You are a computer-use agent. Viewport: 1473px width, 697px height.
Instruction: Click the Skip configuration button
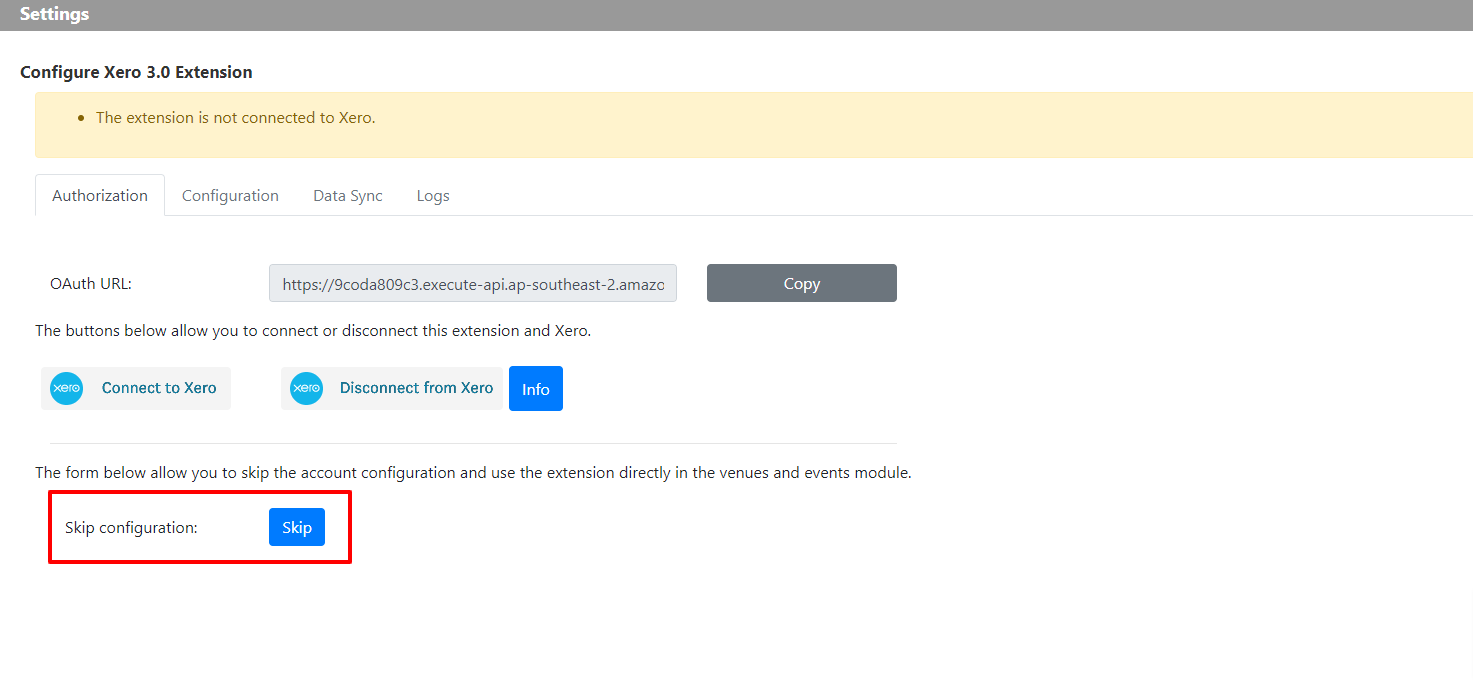[x=297, y=527]
